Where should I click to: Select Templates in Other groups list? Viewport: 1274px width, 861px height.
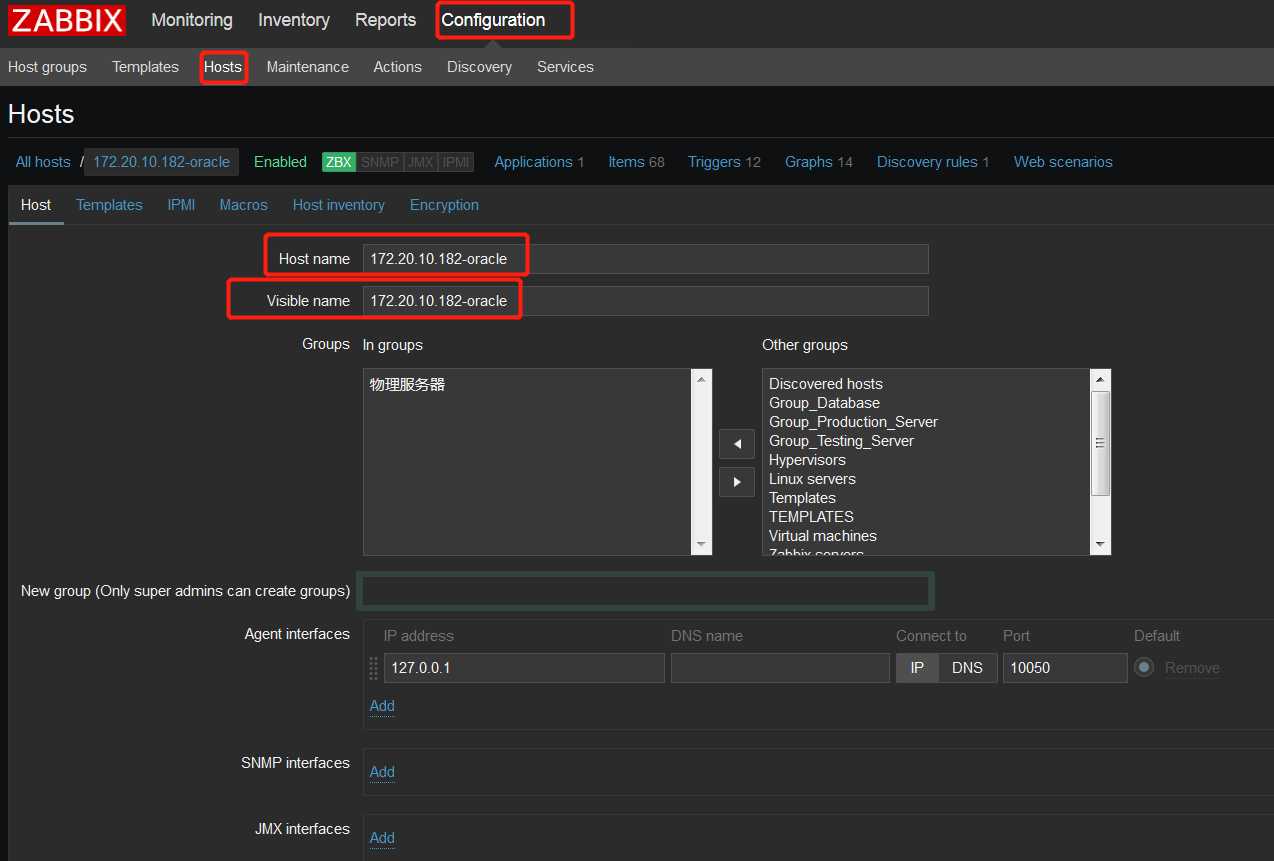point(802,498)
